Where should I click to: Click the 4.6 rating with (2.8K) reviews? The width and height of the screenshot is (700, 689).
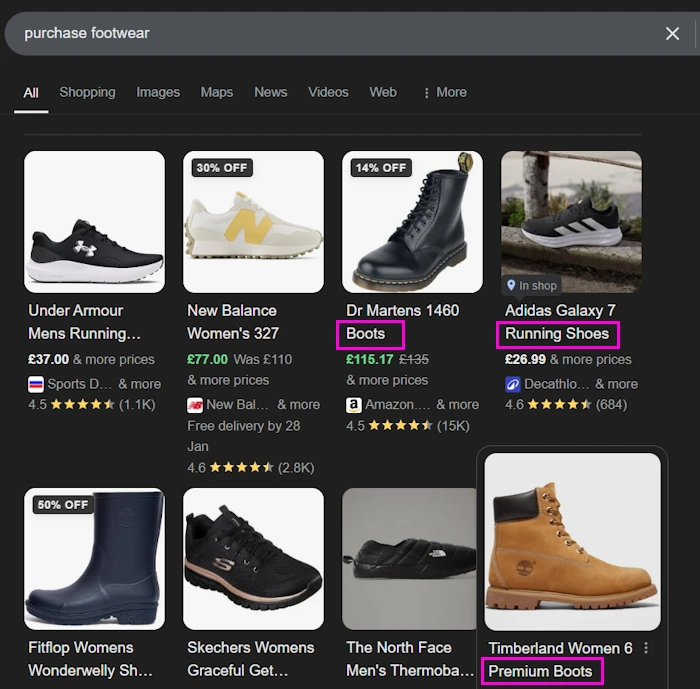251,468
